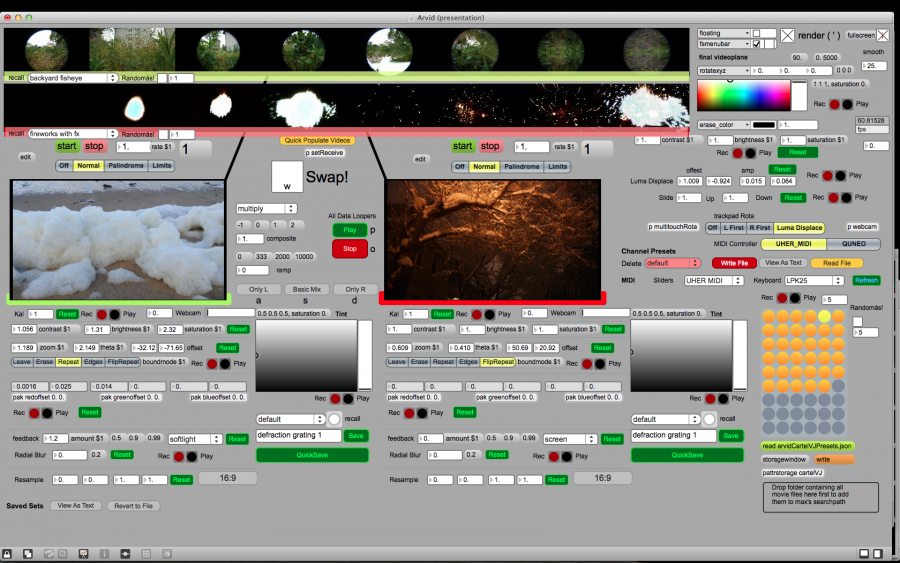Click black Play circle in right channel Kal row
Image resolution: width=900 pixels, height=563 pixels.
tap(490, 314)
